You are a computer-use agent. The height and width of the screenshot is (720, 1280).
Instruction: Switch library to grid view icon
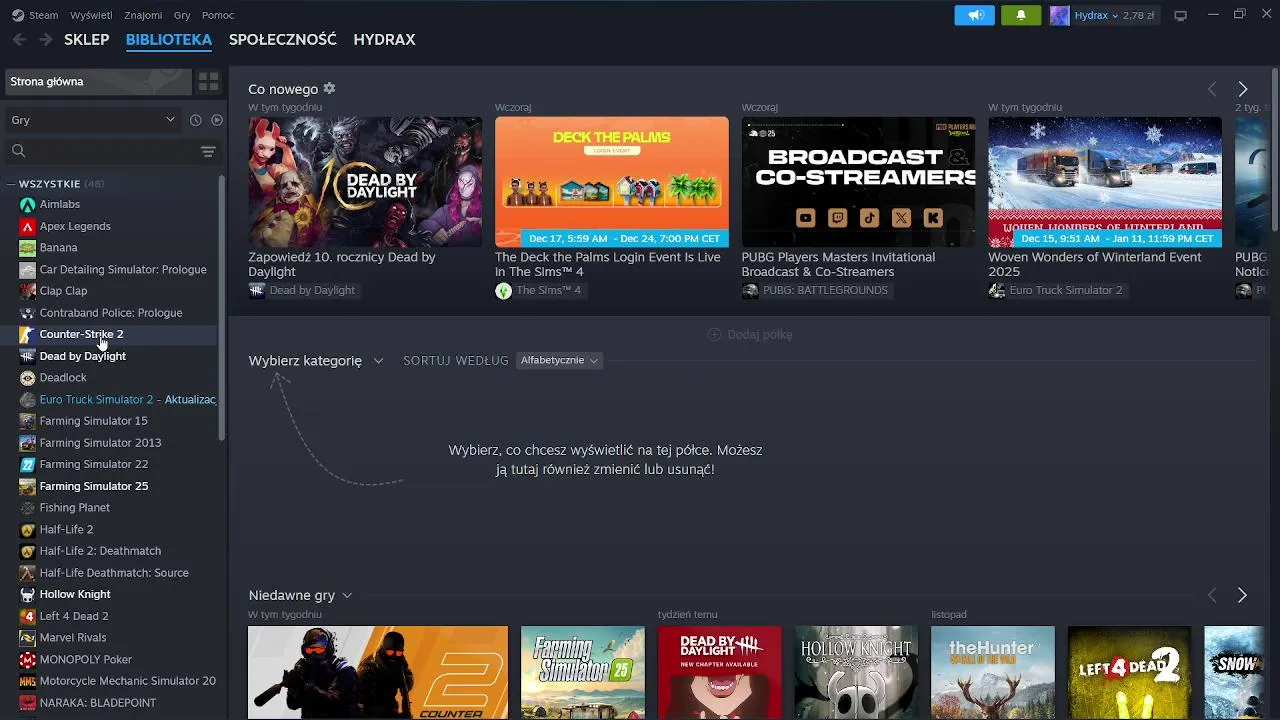(208, 82)
